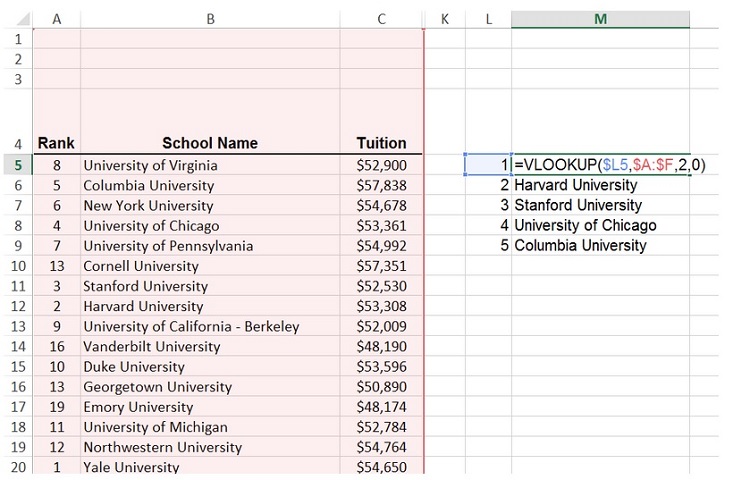Image resolution: width=750 pixels, height=480 pixels.
Task: Select row 12 header
Action: [x=17, y=306]
